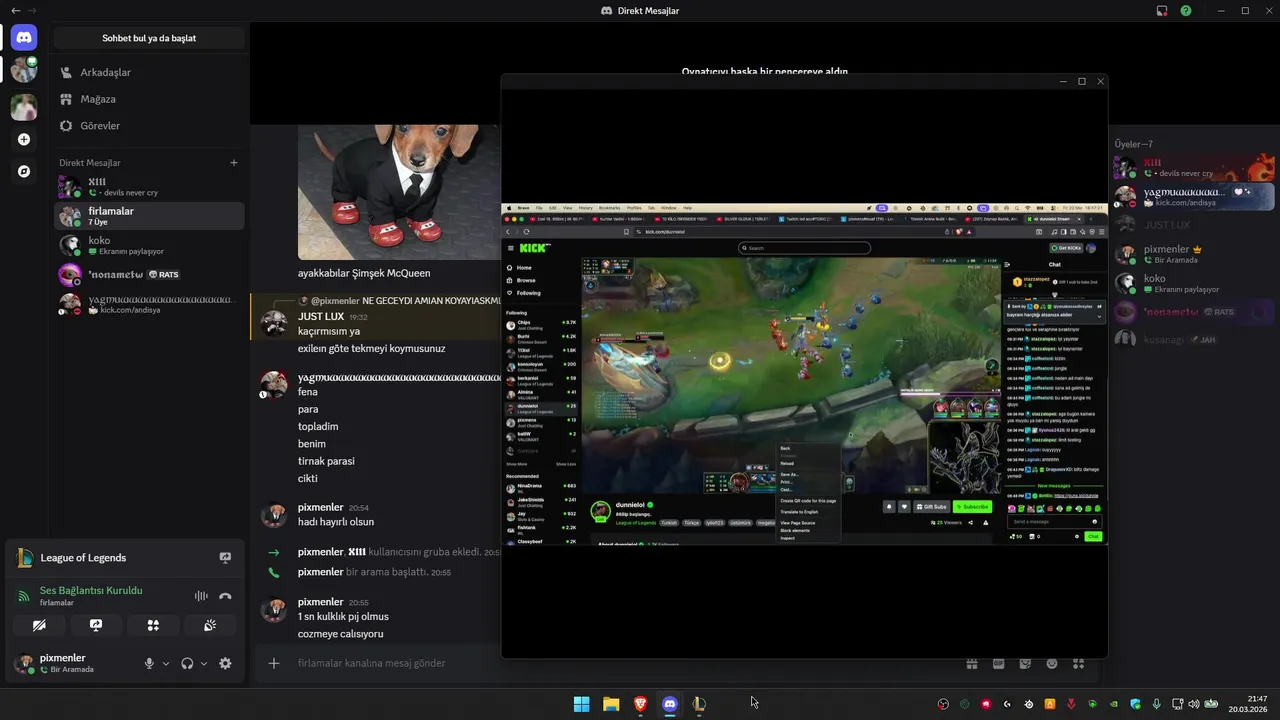Open the dog in suit image
This screenshot has height=720, width=1280.
[x=400, y=192]
